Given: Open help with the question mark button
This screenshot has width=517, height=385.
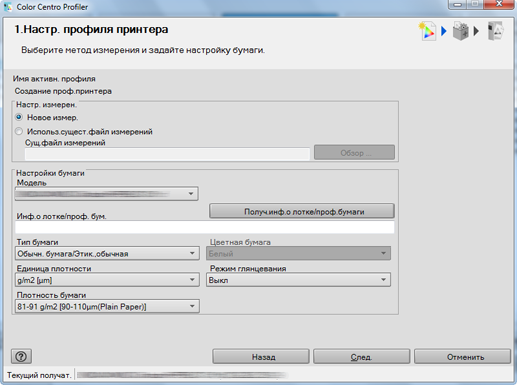Looking at the screenshot, I should 21,356.
